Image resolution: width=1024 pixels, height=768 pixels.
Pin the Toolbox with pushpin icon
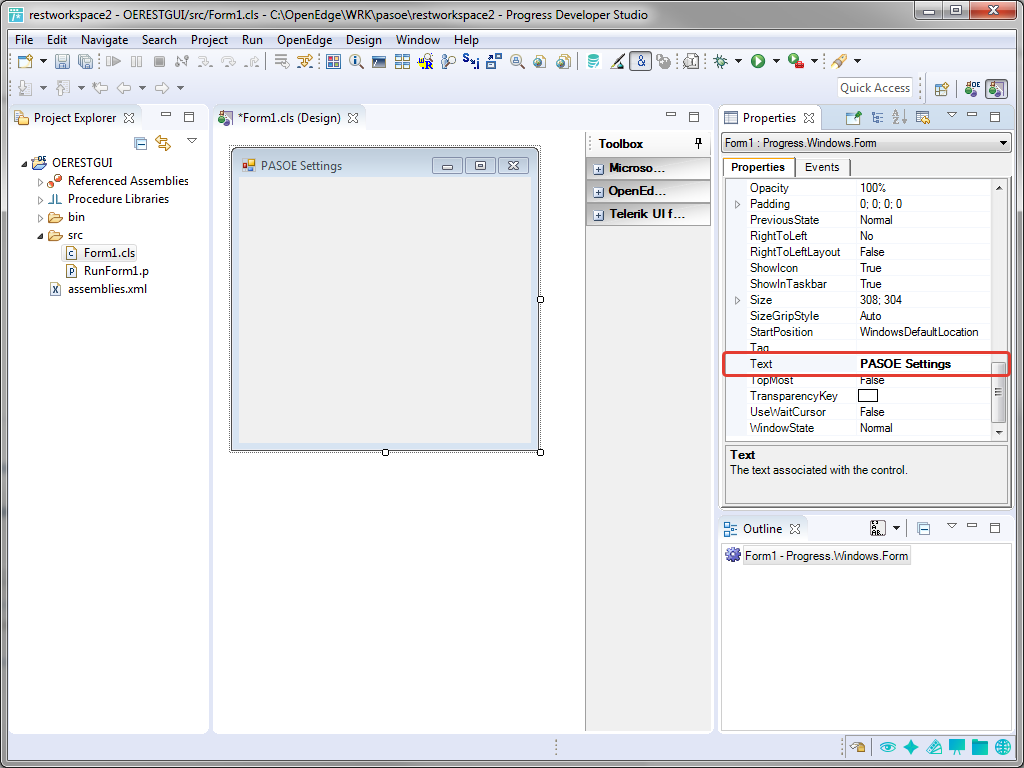pyautogui.click(x=698, y=144)
